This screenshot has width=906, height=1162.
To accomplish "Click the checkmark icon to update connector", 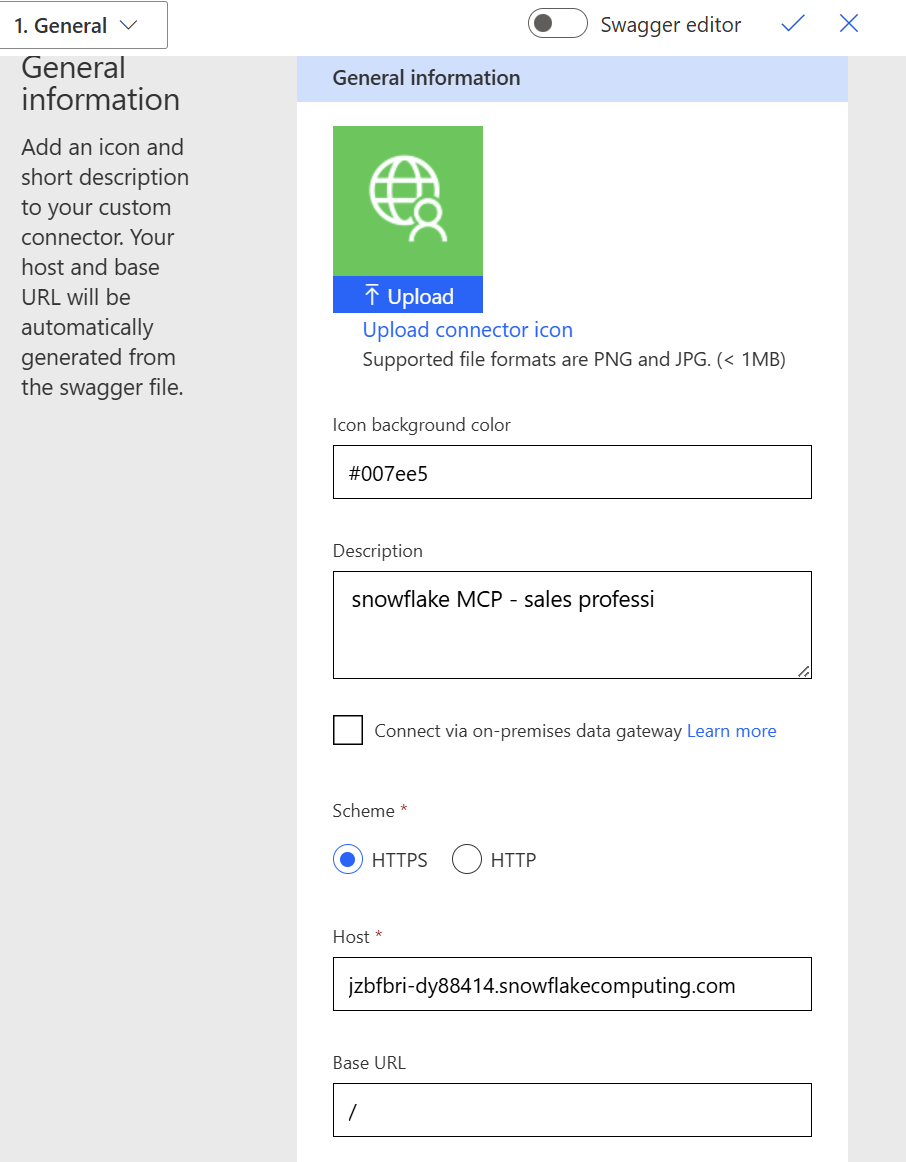I will pyautogui.click(x=793, y=24).
